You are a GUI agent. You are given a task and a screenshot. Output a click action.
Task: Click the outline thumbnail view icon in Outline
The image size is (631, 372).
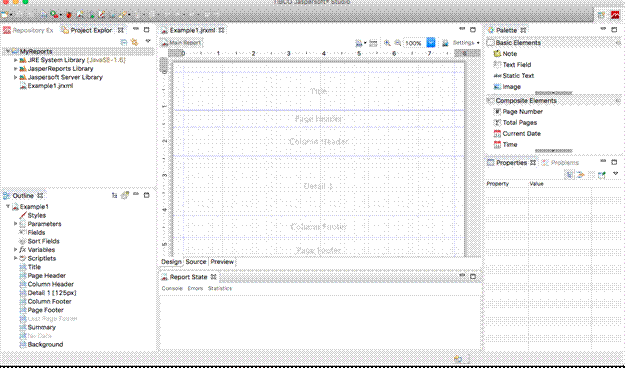[125, 196]
